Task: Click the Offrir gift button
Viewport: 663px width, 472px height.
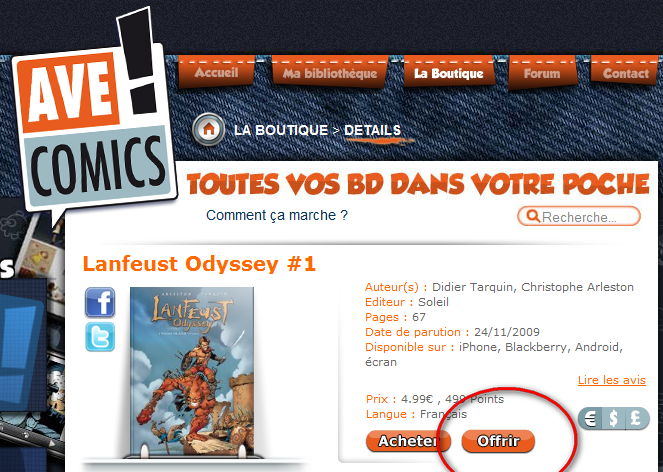Action: coord(498,441)
